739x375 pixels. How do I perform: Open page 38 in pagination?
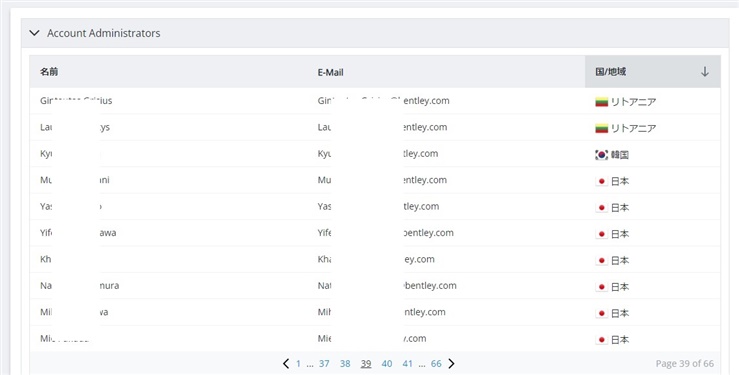345,364
